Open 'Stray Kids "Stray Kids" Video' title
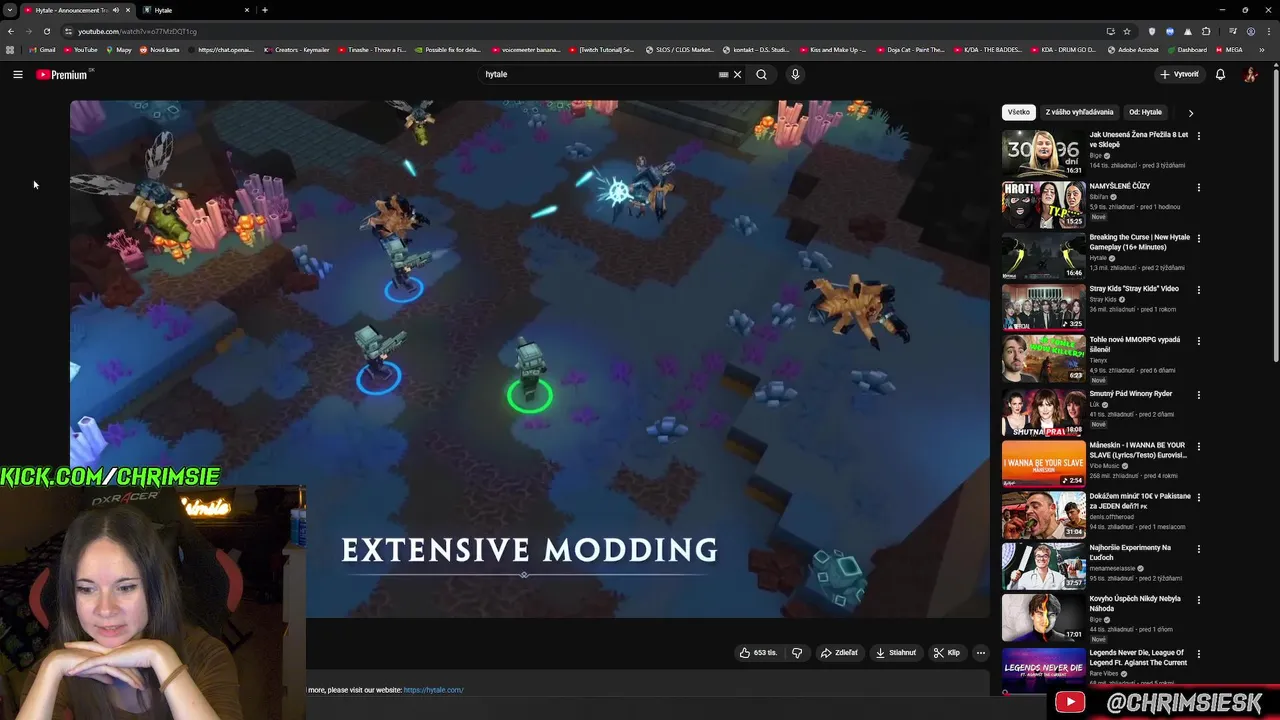This screenshot has height=720, width=1280. [1134, 289]
